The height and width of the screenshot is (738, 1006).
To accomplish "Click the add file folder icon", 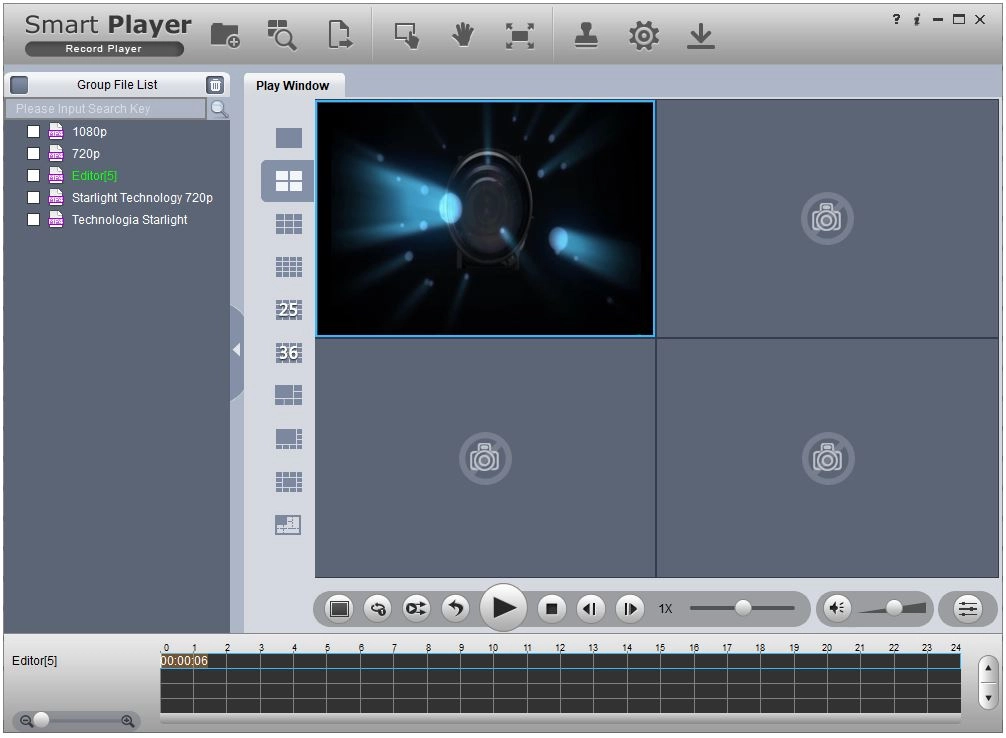I will coord(225,35).
